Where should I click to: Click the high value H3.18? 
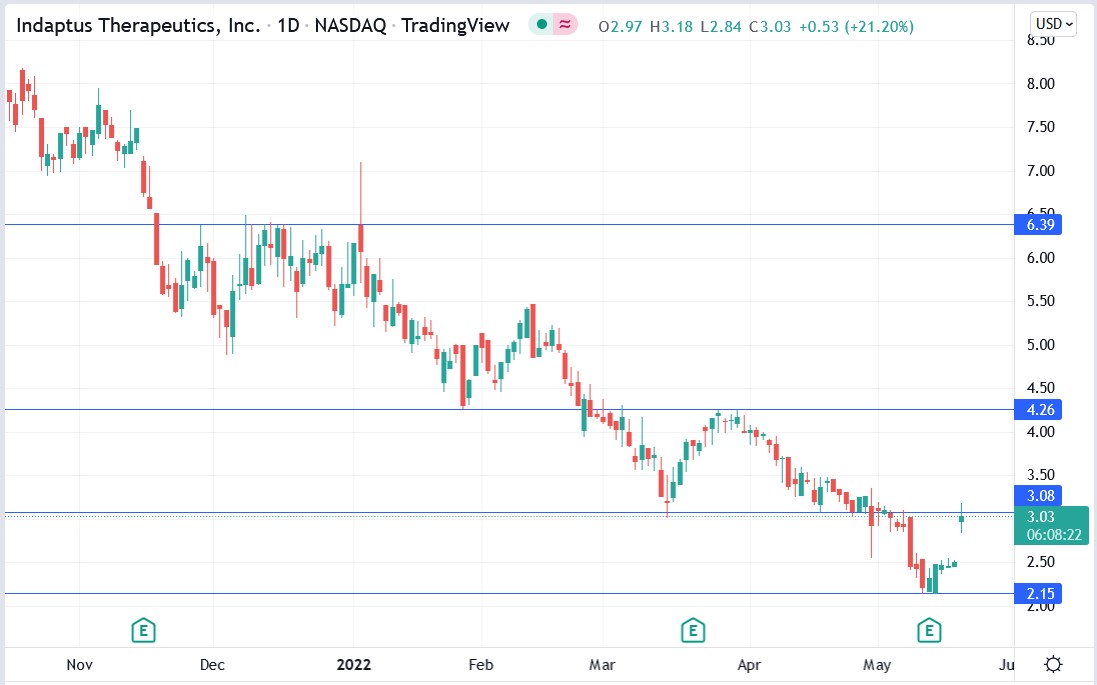click(x=671, y=27)
